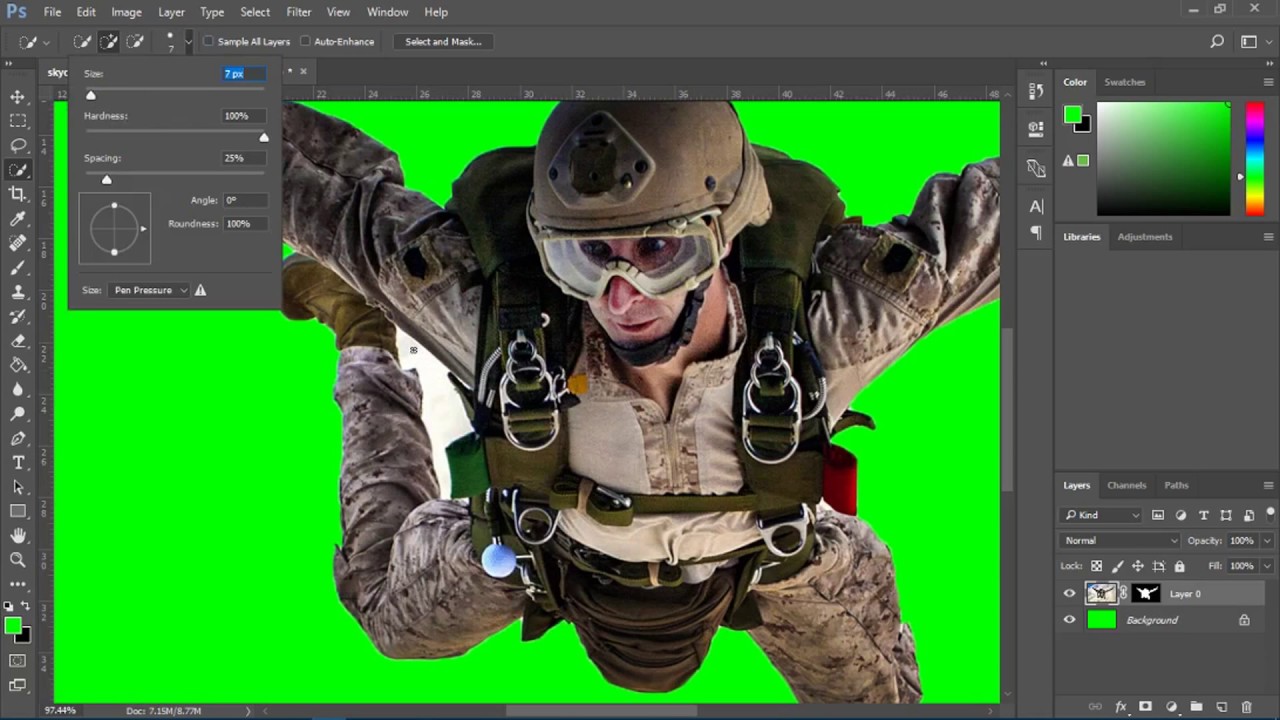Image resolution: width=1280 pixels, height=720 pixels.
Task: Select the Eyedropper tool
Action: tap(18, 219)
